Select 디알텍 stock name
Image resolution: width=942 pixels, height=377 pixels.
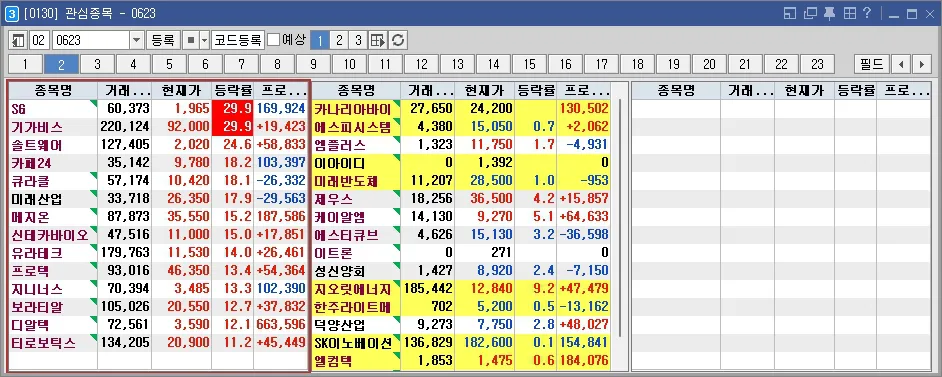30,325
